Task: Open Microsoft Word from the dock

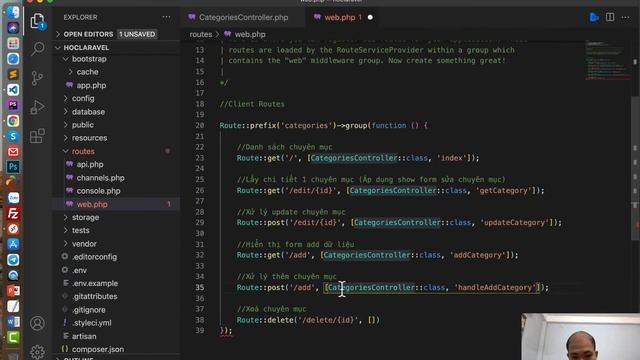Action: [13, 322]
